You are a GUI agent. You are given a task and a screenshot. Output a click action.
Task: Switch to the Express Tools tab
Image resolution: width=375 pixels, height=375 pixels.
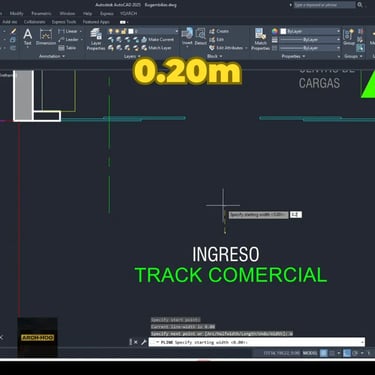(64, 22)
